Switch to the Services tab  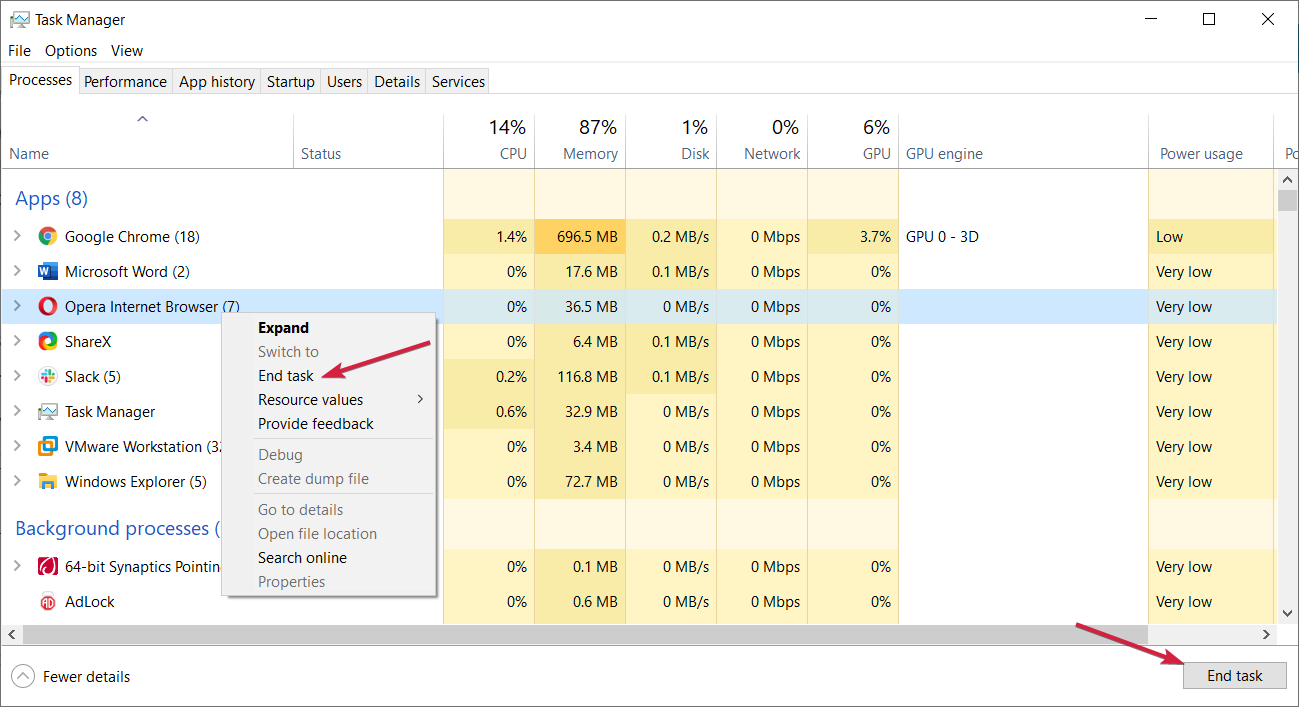pyautogui.click(x=458, y=82)
